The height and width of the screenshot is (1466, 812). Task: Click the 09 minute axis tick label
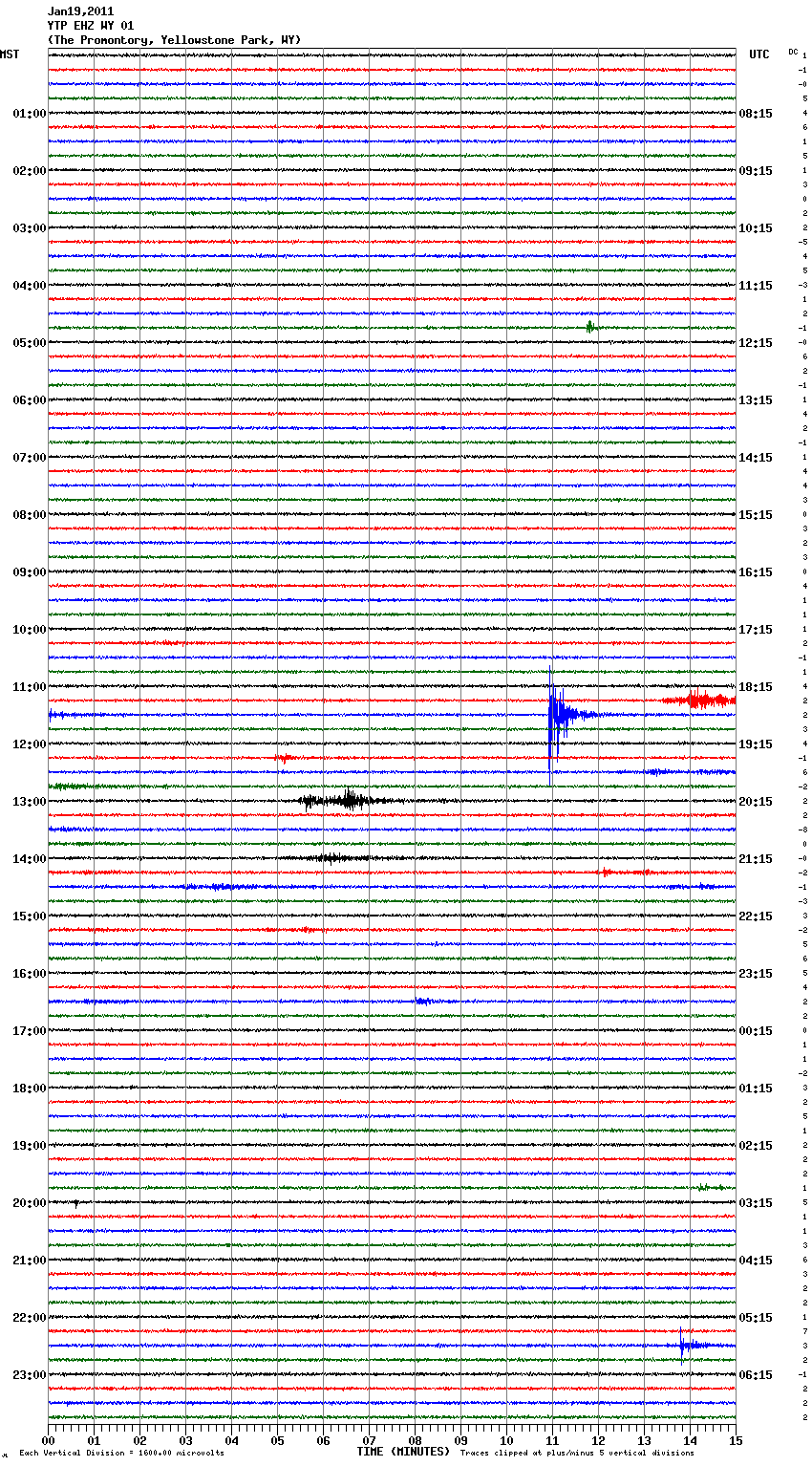(460, 1440)
